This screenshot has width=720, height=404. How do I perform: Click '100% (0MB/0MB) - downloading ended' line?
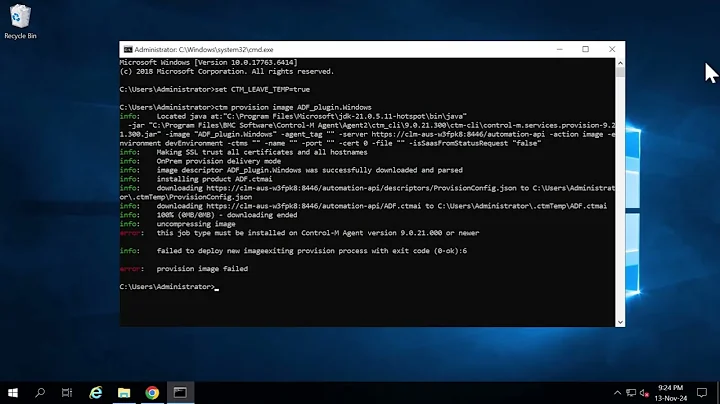[x=208, y=215]
